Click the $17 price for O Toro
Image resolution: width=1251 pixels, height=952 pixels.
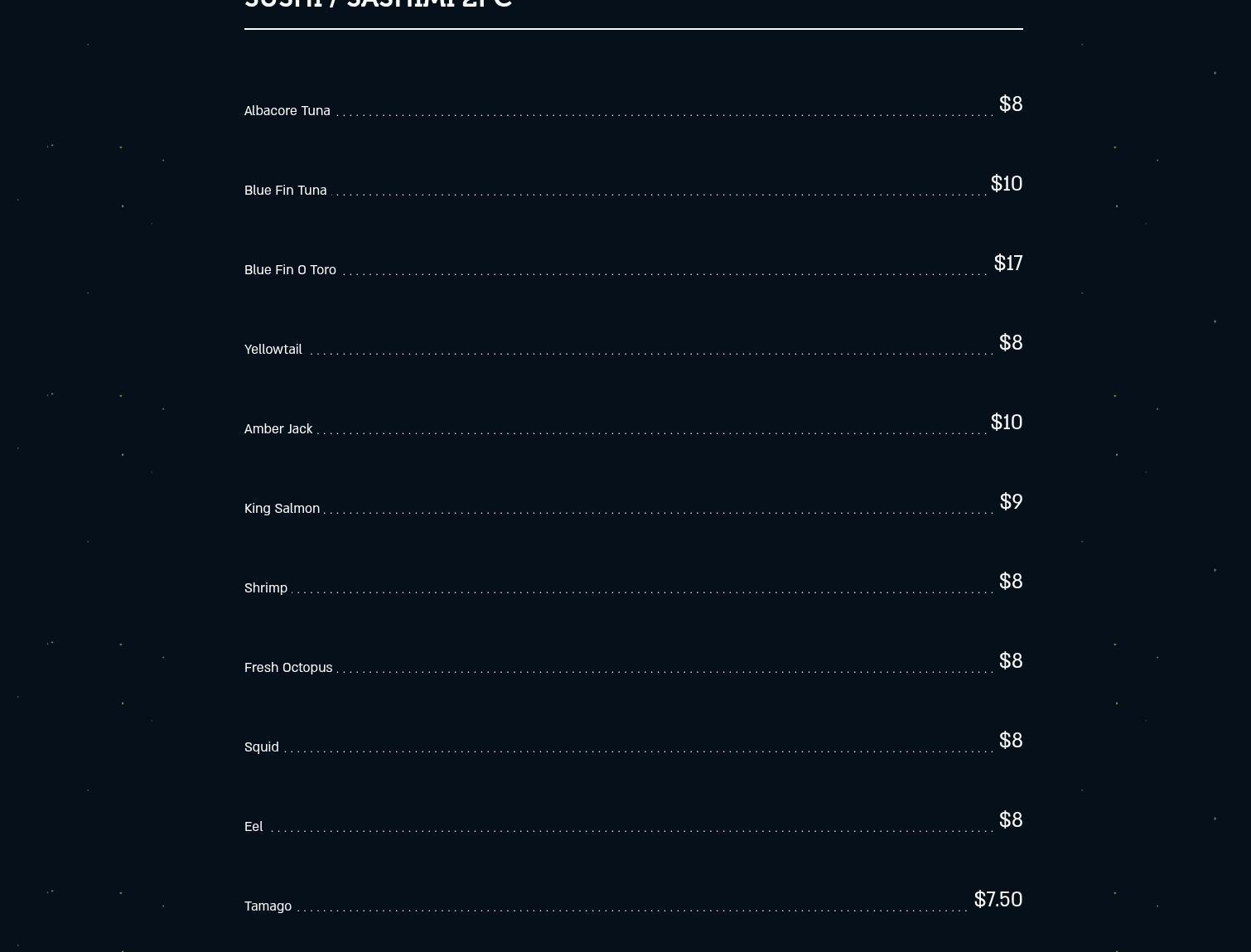pyautogui.click(x=1007, y=263)
